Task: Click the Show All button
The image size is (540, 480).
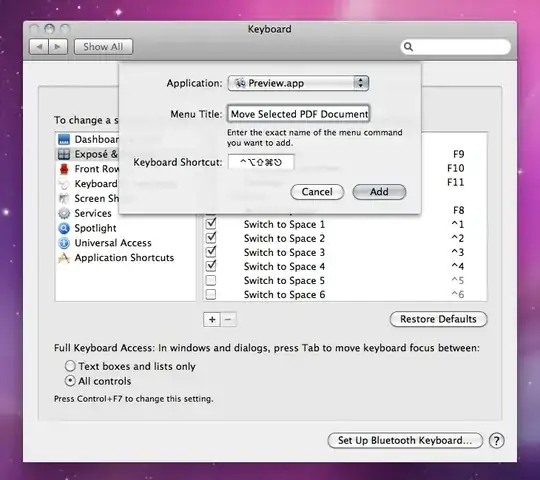Action: 103,46
